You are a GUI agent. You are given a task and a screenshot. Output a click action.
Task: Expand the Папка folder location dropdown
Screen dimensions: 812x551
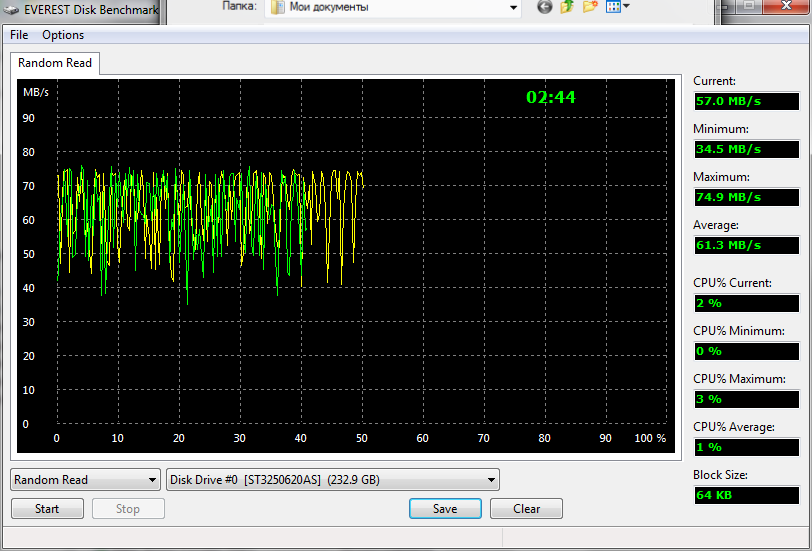tap(514, 7)
